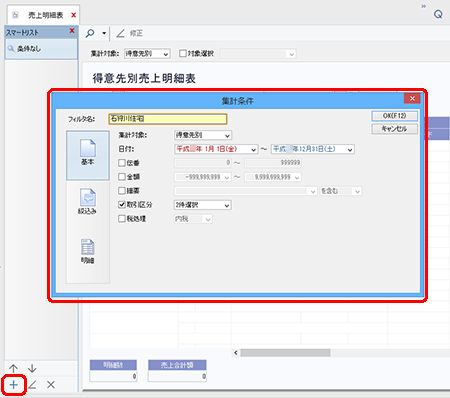The image size is (450, 398).
Task: Move smart list item up with up arrow
Action: coord(13,368)
